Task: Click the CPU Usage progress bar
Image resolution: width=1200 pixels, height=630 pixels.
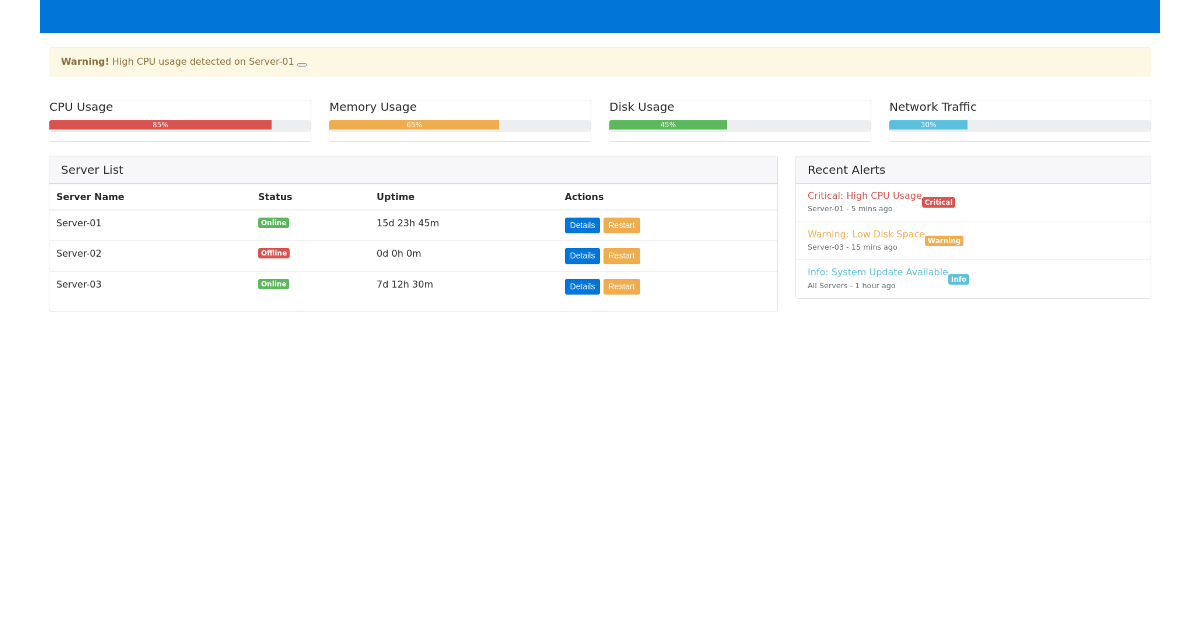Action: (x=180, y=125)
